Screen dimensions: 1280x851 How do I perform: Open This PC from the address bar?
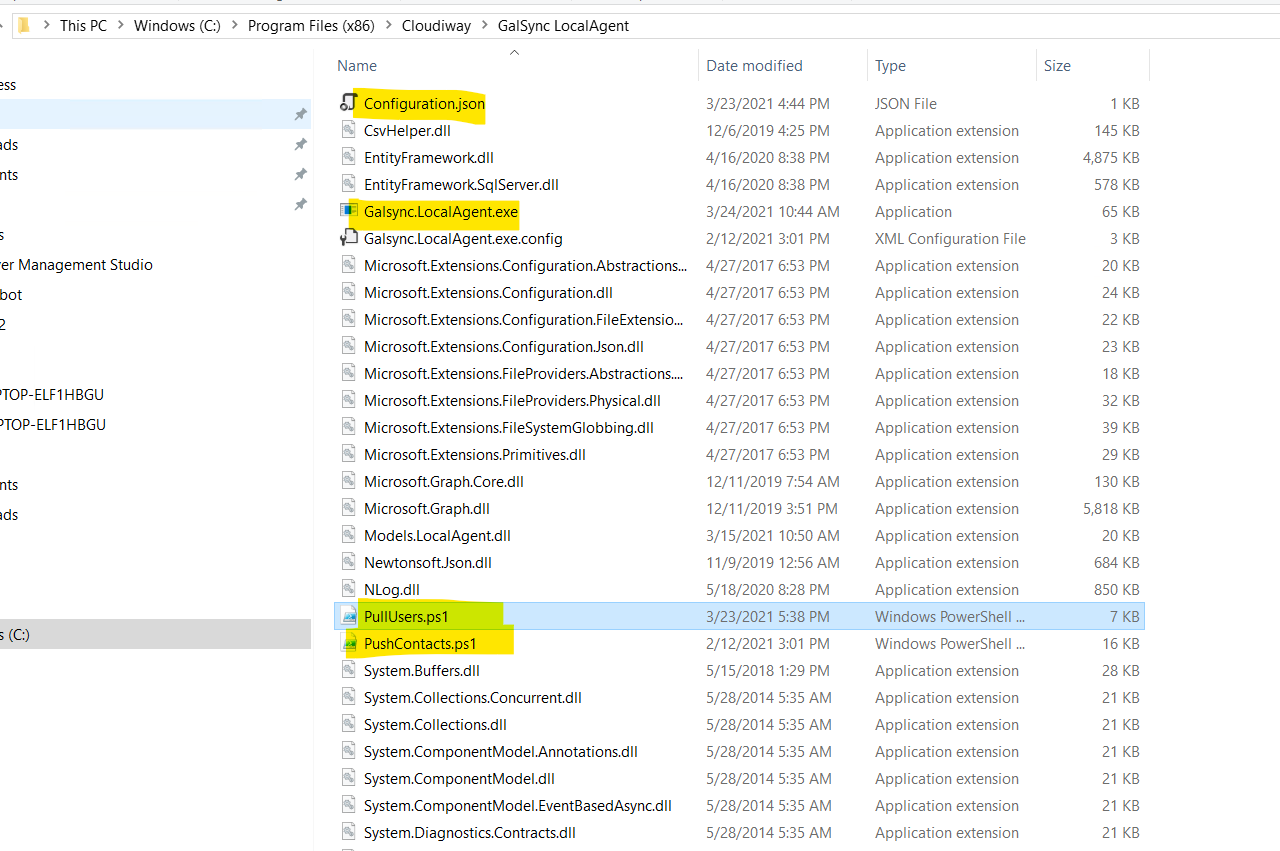coord(83,25)
